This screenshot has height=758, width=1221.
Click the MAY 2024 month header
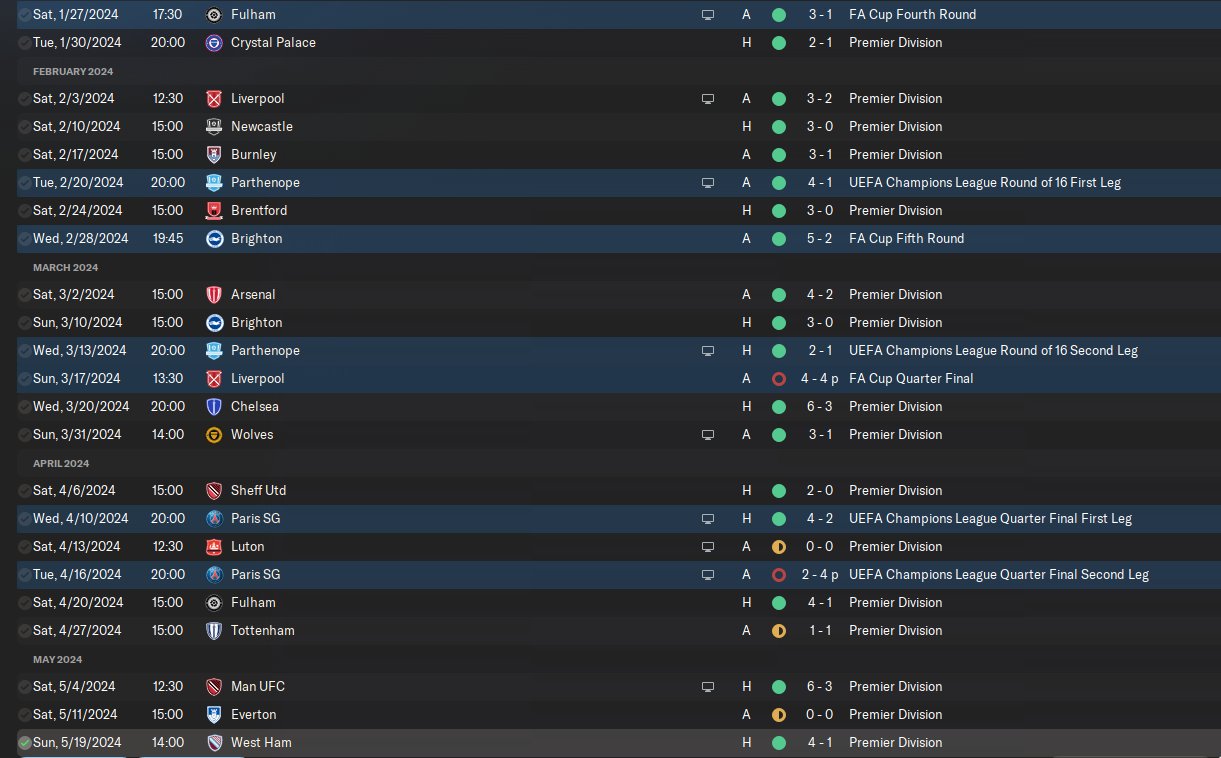pyautogui.click(x=57, y=660)
